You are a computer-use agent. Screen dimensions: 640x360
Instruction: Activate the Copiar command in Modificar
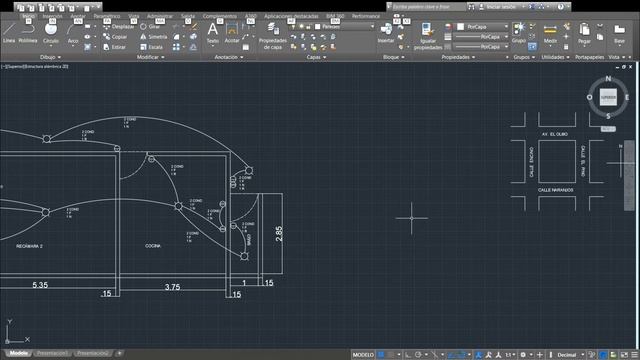[x=115, y=37]
